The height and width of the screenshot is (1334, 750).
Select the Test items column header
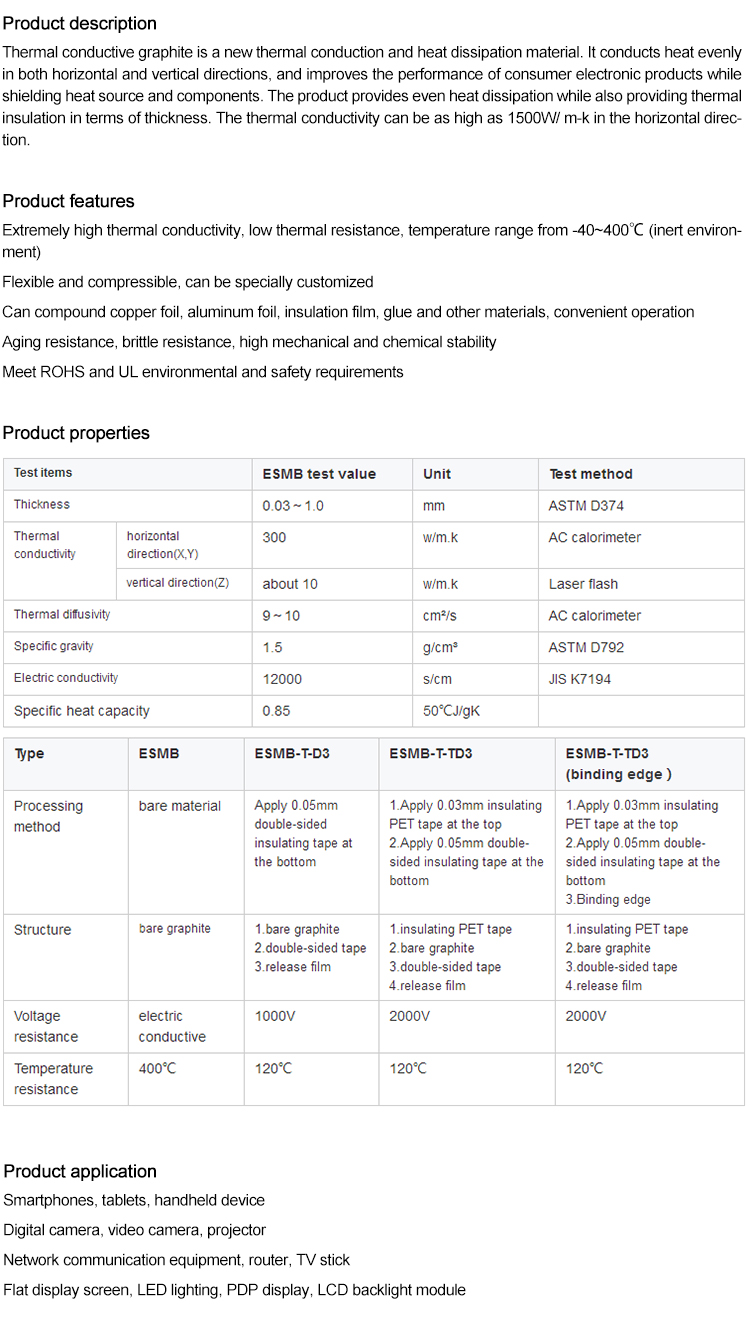pos(43,473)
